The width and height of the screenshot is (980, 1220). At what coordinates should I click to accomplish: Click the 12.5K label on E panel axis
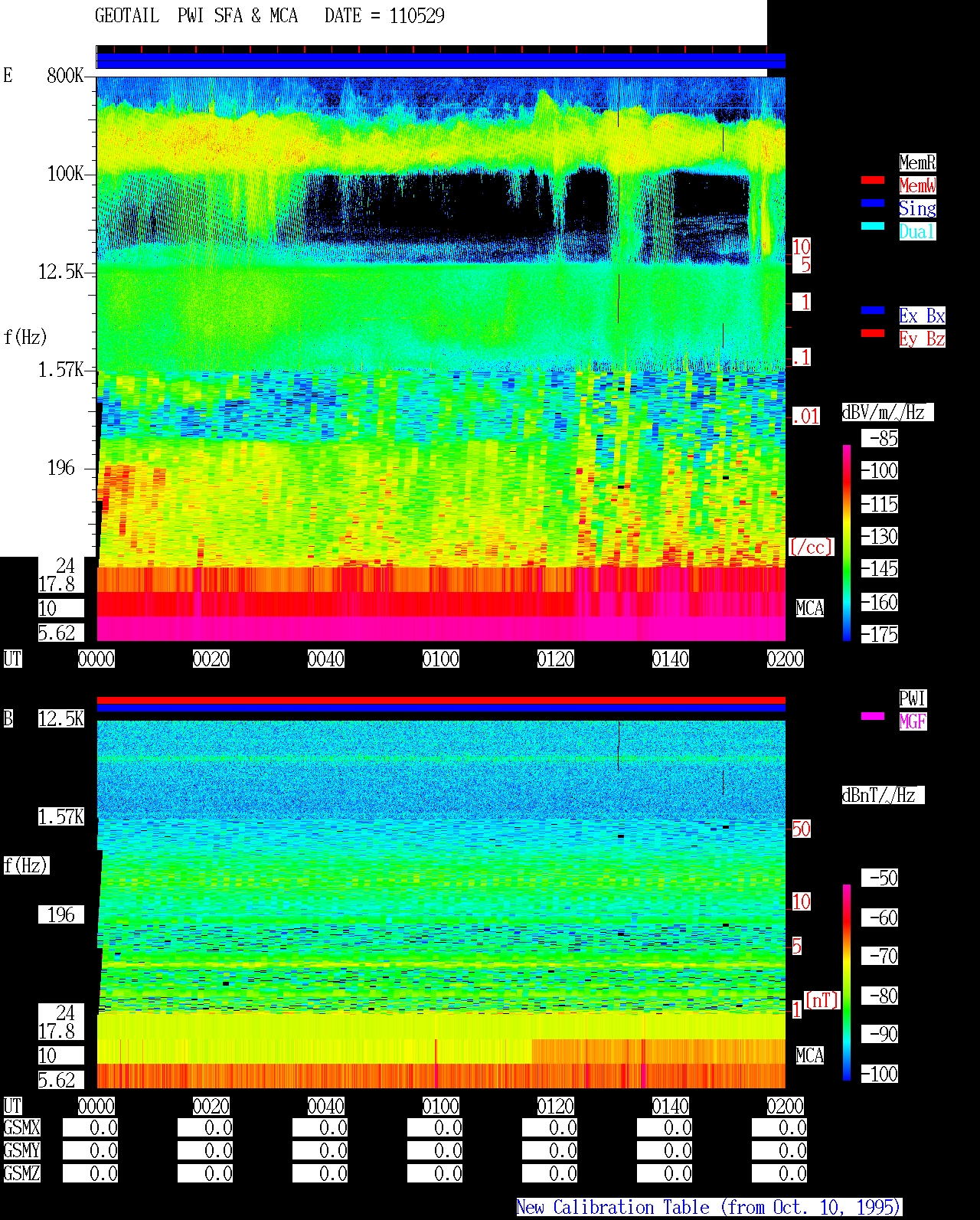point(60,271)
